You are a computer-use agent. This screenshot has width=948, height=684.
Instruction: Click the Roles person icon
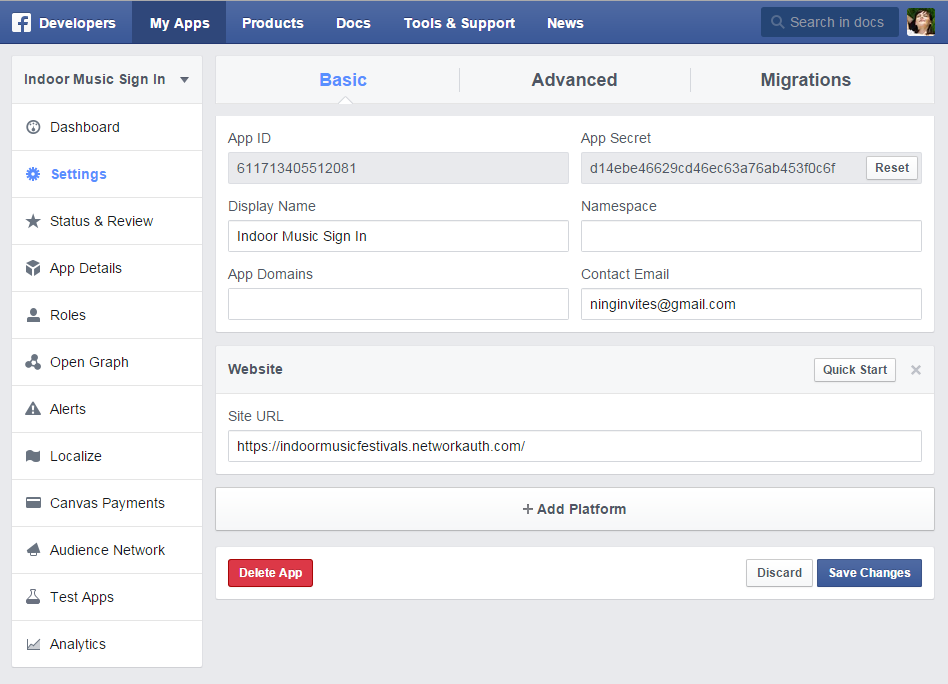tap(33, 315)
